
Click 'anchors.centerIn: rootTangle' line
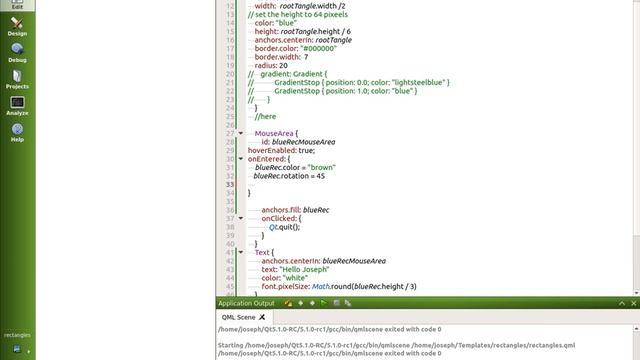[x=303, y=40]
